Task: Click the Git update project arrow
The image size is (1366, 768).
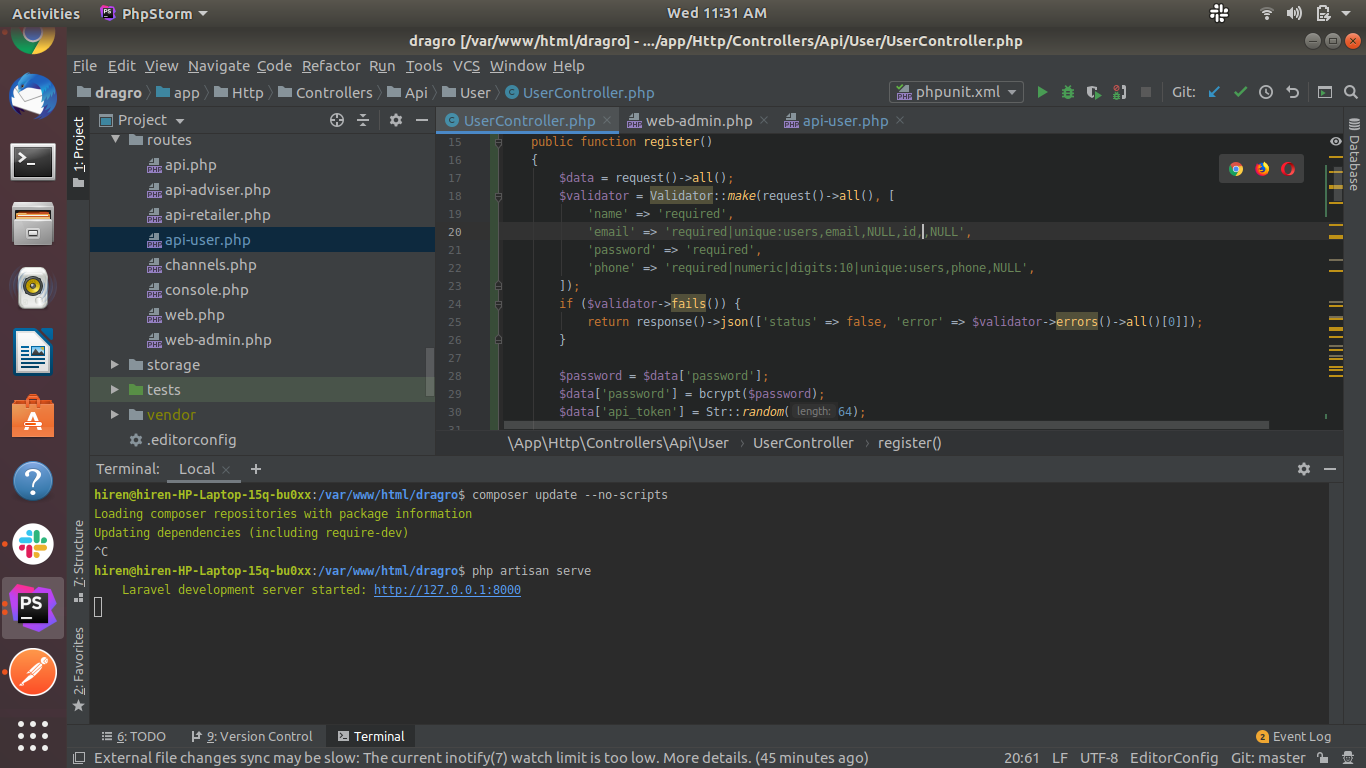Action: click(1214, 92)
